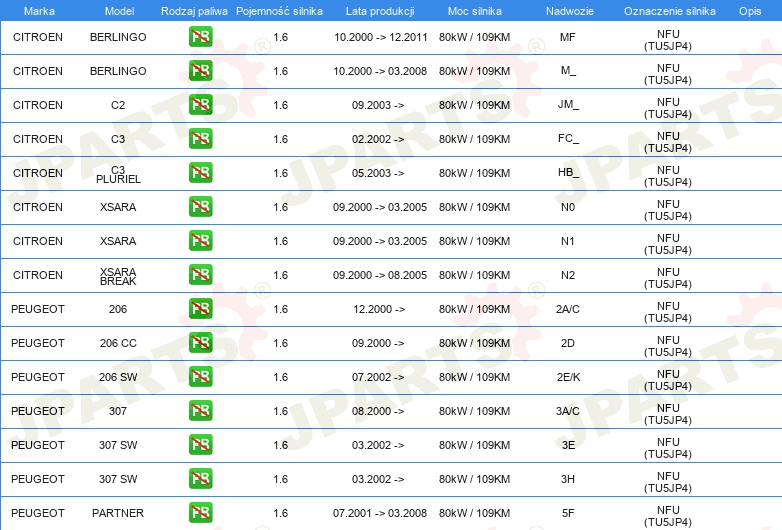
Task: Click the fuel icon for Xsara Break
Action: (200, 275)
